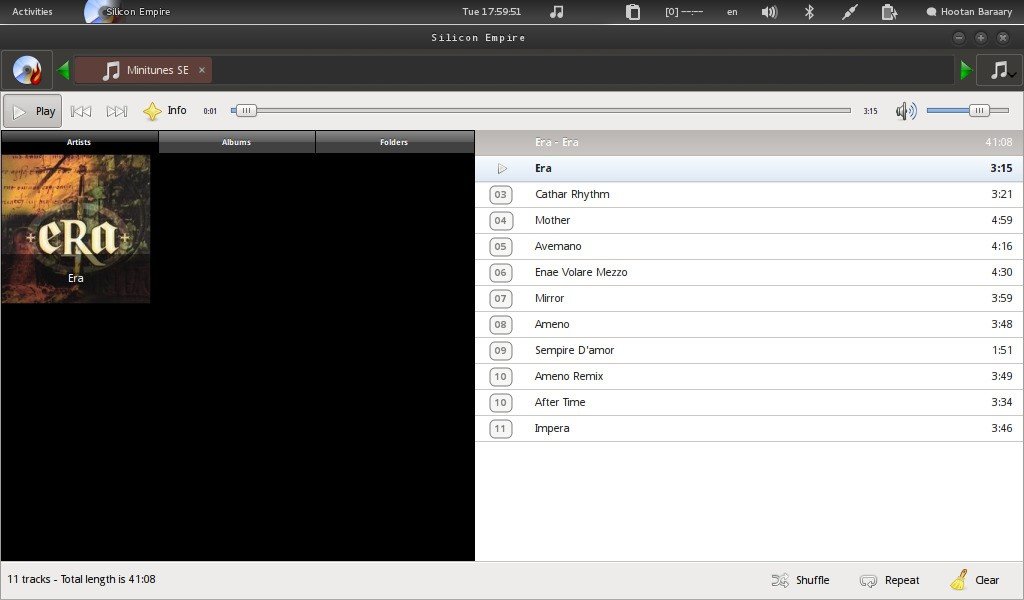Minimize the Silicon Empire window
Viewport: 1024px width, 600px height.
959,38
